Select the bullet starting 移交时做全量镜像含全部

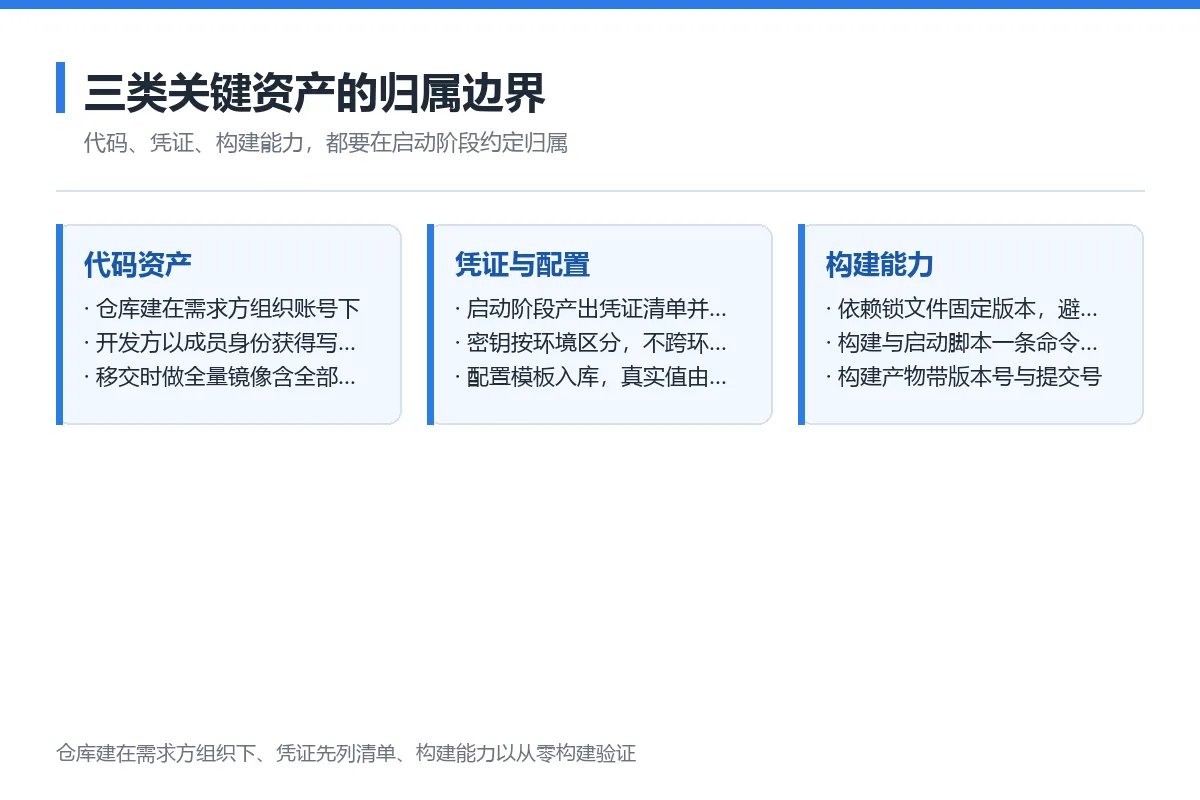(x=220, y=377)
